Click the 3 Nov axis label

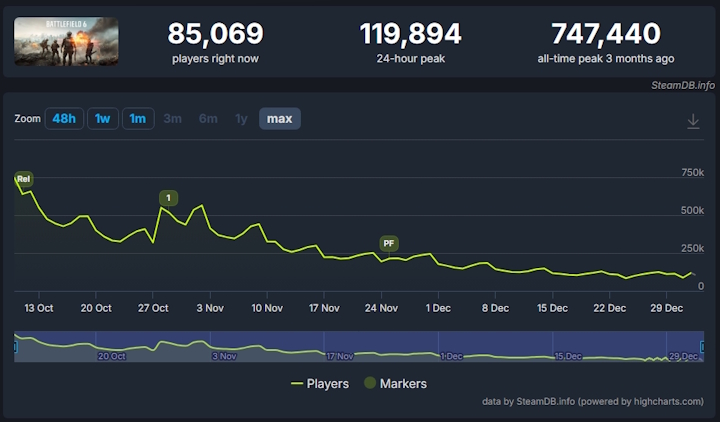click(x=210, y=308)
